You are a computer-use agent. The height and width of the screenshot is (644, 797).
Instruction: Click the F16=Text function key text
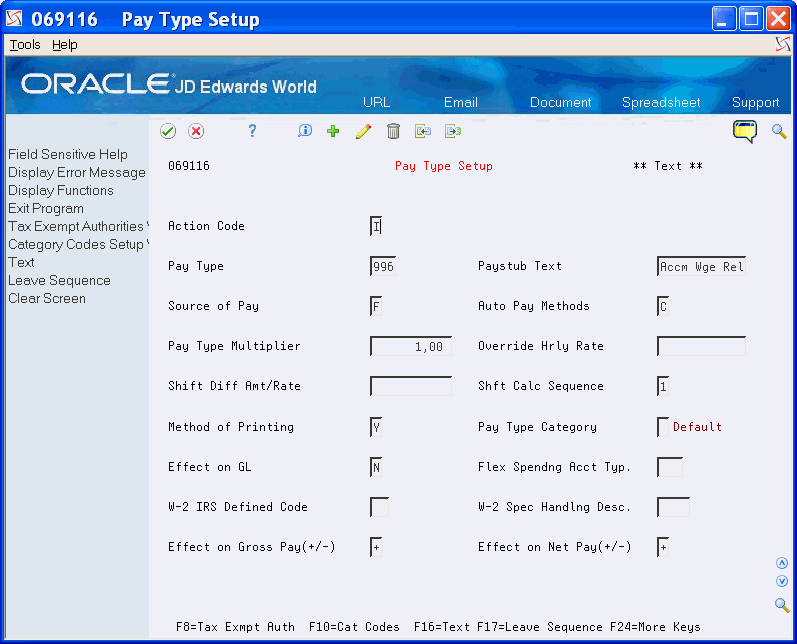pos(442,627)
